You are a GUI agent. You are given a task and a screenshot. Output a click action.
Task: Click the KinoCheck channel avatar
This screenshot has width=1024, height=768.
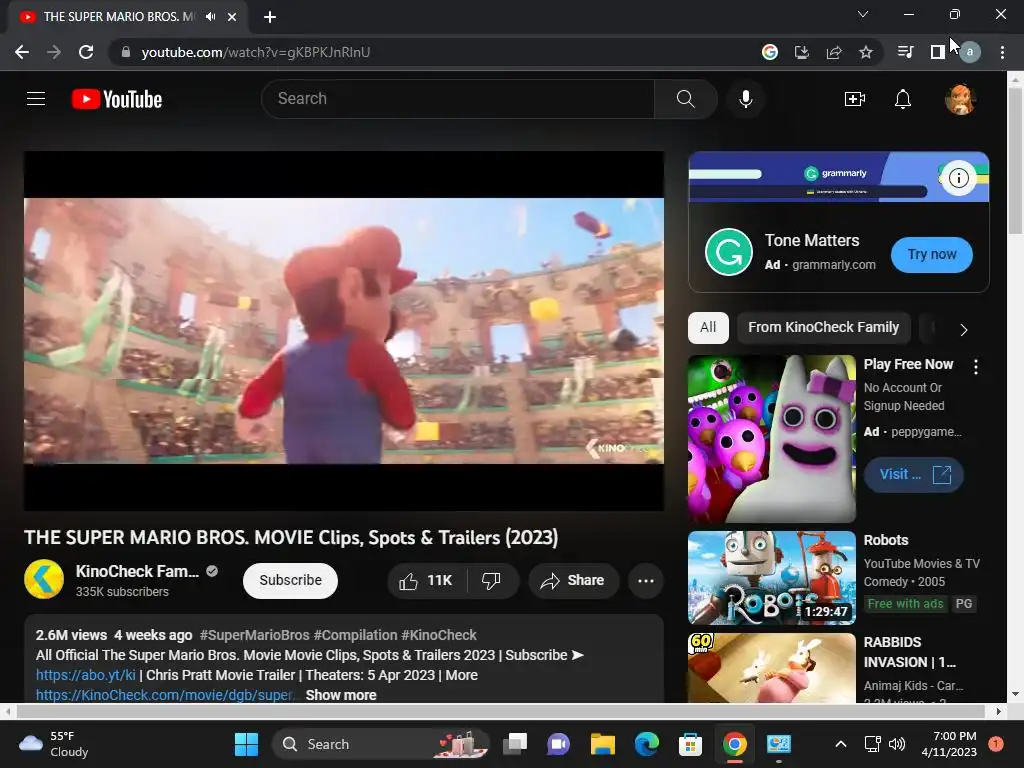(44, 579)
